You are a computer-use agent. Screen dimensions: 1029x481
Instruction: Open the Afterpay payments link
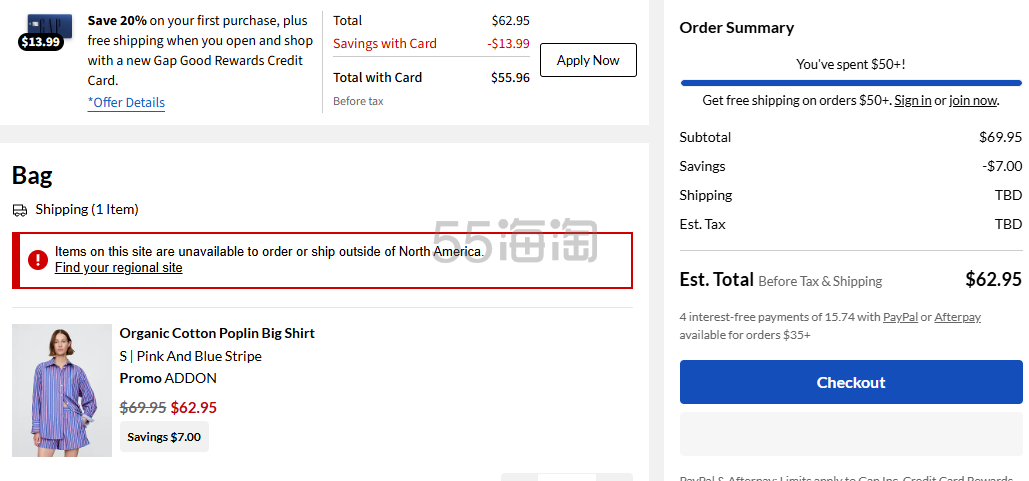pos(957,317)
